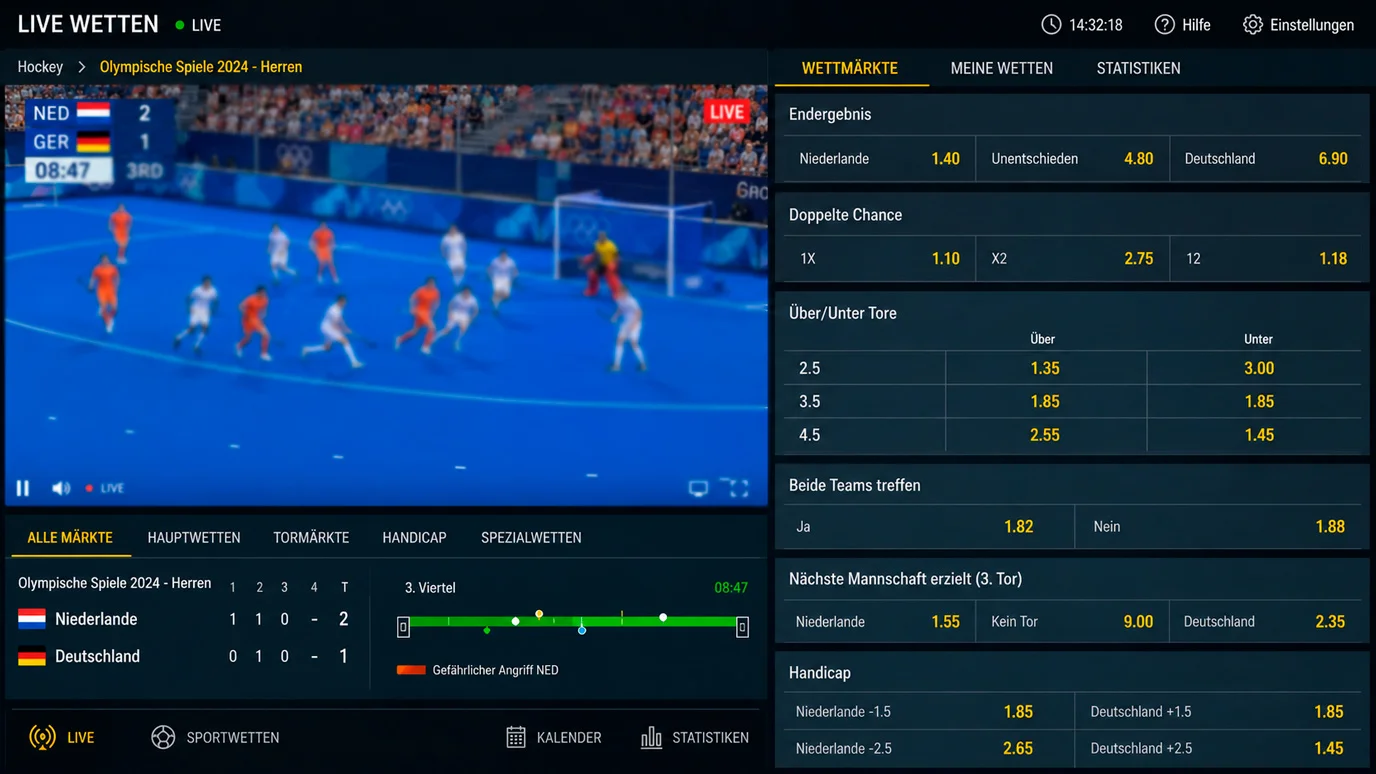This screenshot has height=774, width=1376.
Task: Click the Über/Unter Tore heading
Action: (843, 313)
